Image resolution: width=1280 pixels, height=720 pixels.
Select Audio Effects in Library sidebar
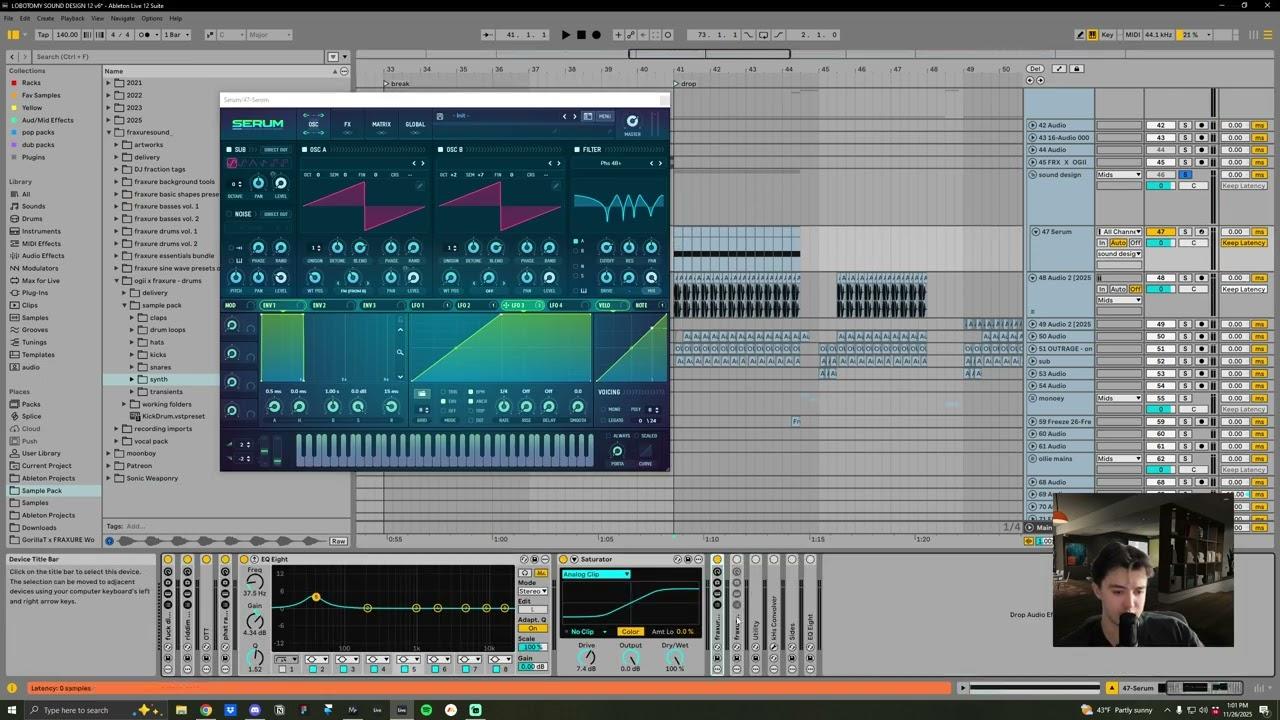pos(43,256)
